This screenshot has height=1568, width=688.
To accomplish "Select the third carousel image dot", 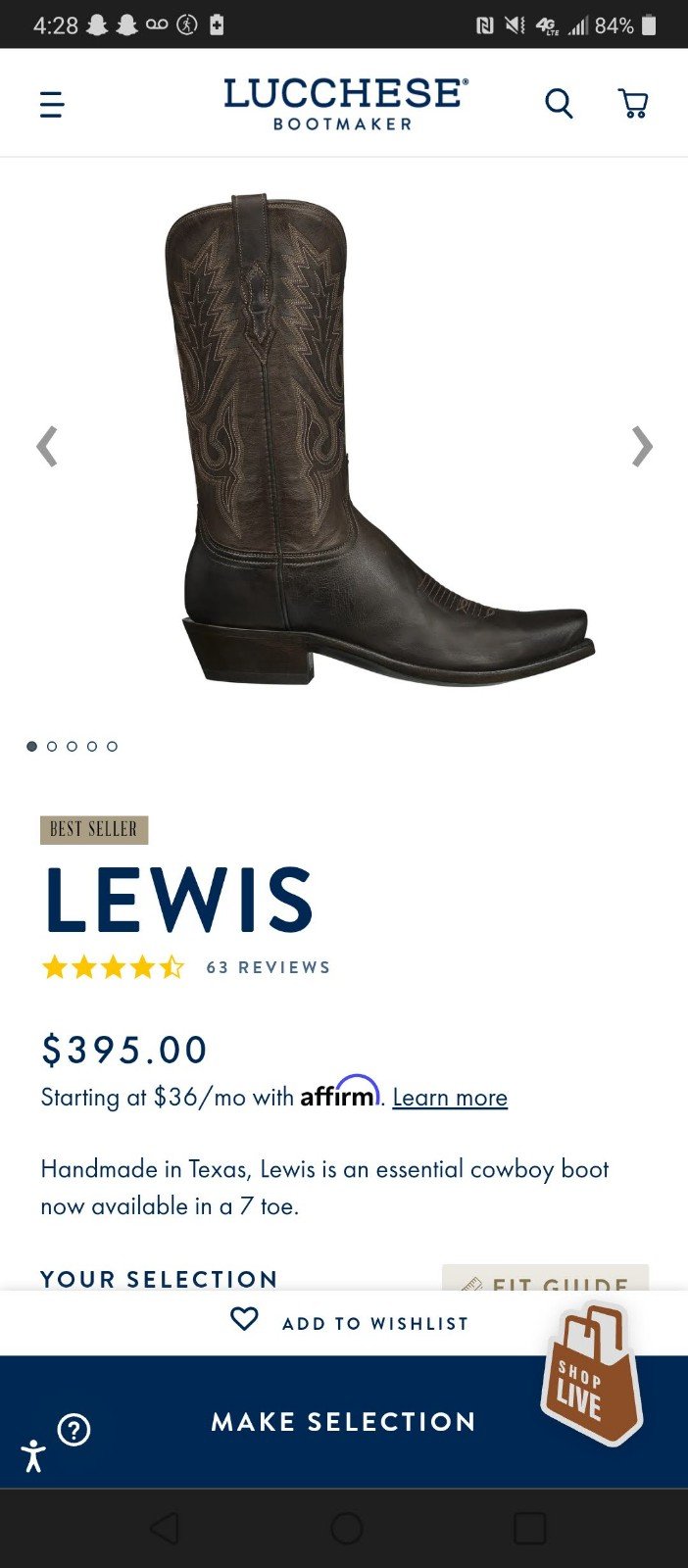I will tap(72, 747).
